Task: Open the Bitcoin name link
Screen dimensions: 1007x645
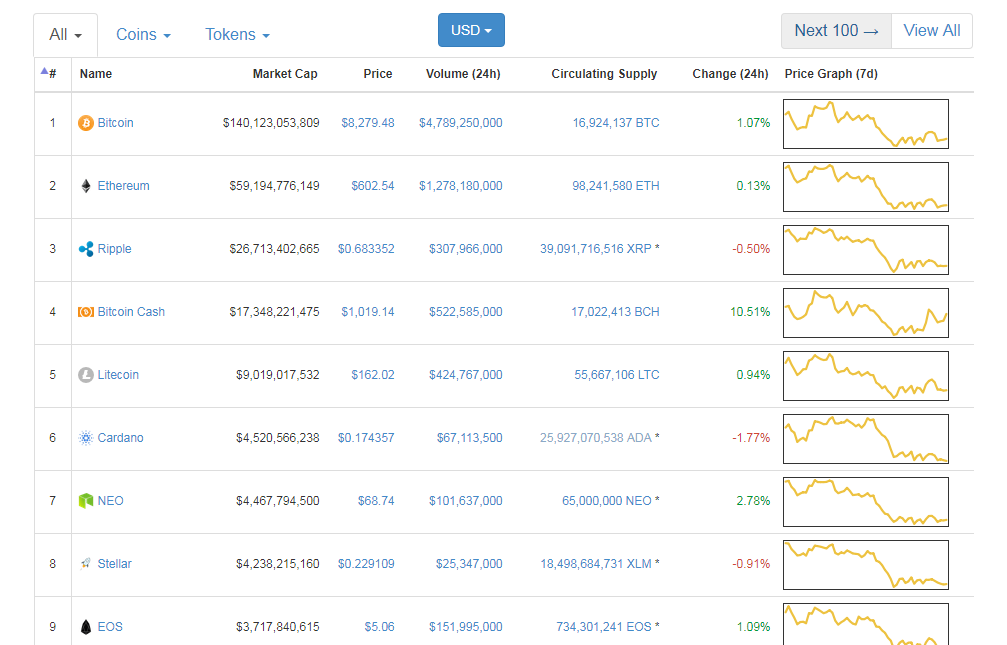Action: 116,123
